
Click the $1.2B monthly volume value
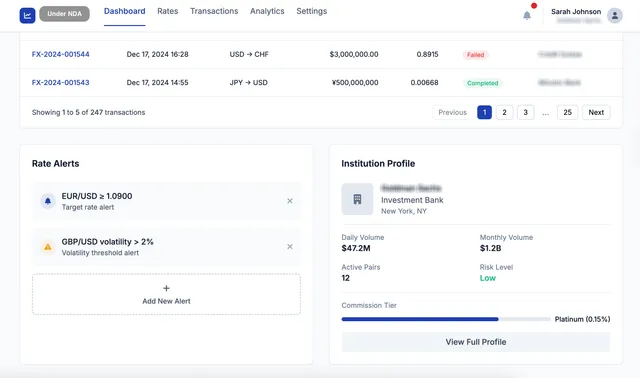click(x=490, y=248)
